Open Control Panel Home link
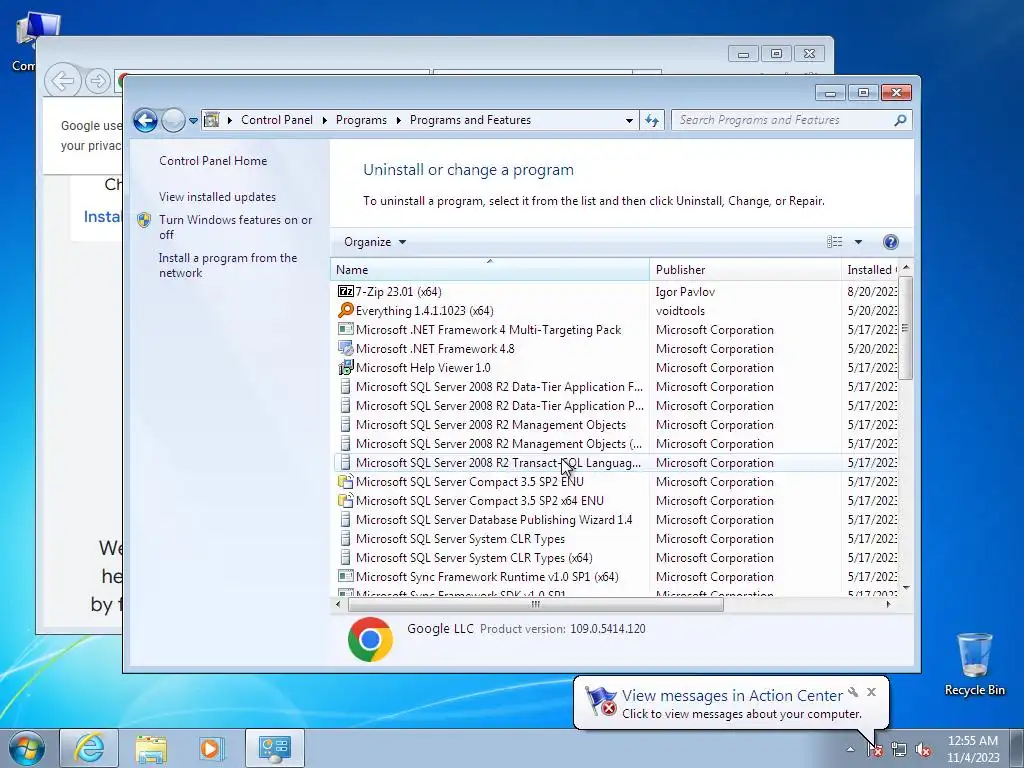The height and width of the screenshot is (768, 1024). 213,161
